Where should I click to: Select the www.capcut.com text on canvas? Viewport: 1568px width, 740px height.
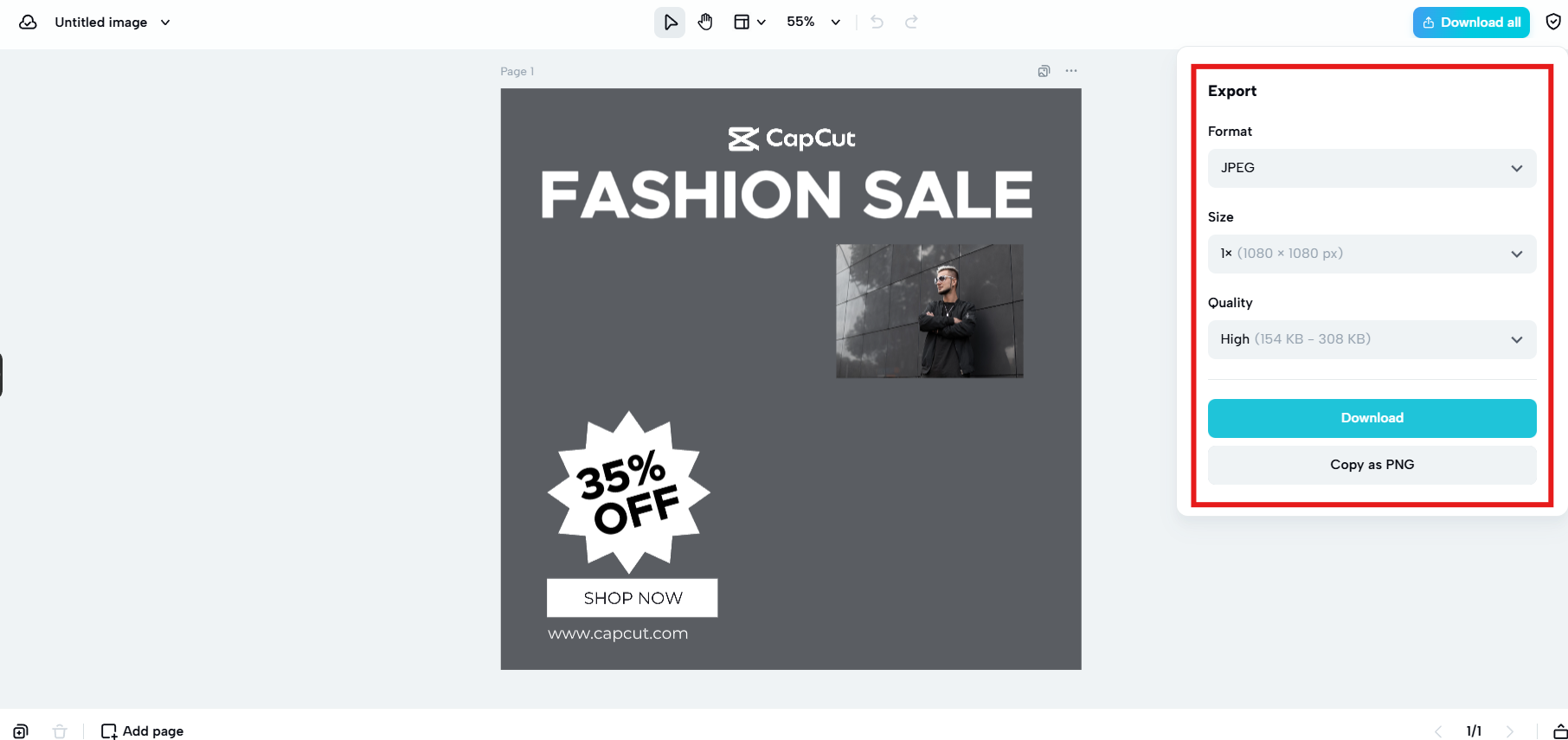618,634
